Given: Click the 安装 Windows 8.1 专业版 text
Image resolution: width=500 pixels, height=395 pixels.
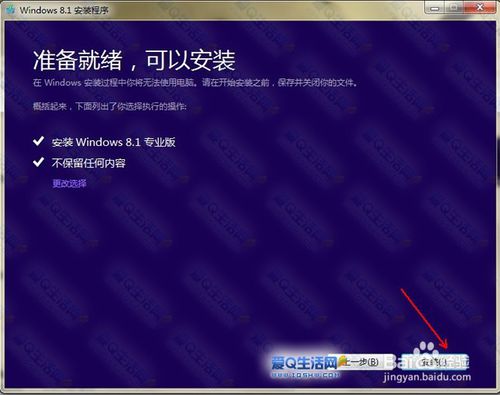Looking at the screenshot, I should pyautogui.click(x=113, y=142).
